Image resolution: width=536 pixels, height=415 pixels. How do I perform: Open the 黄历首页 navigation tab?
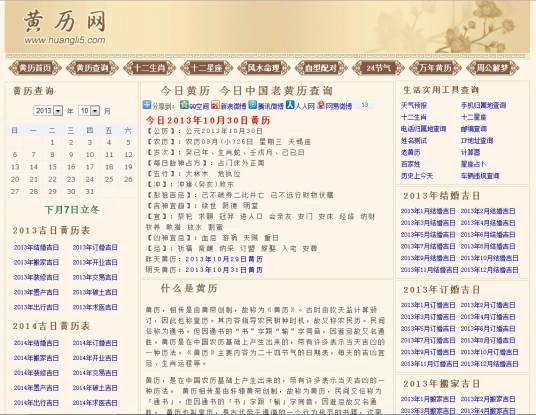[35, 68]
